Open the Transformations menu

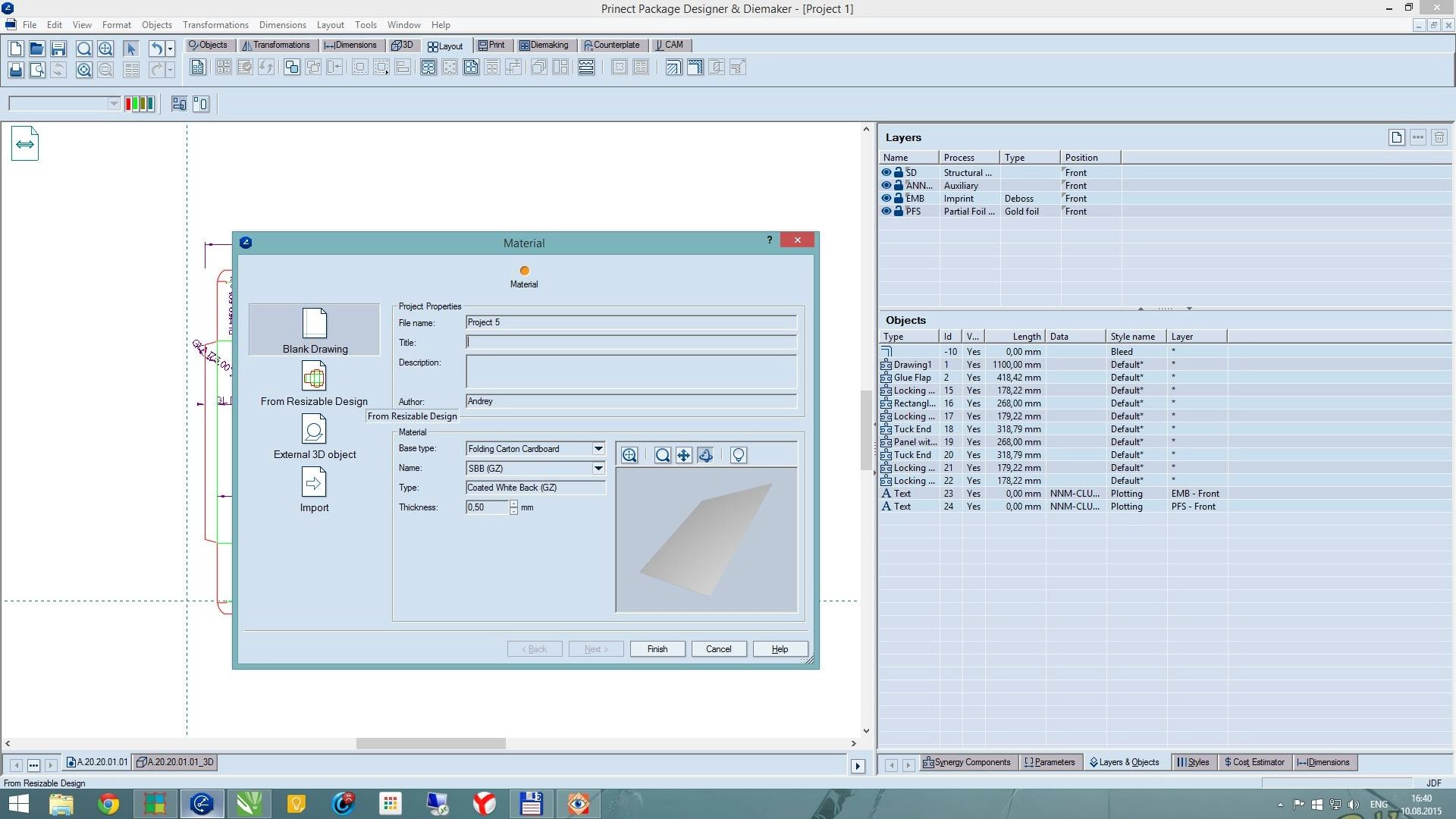(x=215, y=25)
